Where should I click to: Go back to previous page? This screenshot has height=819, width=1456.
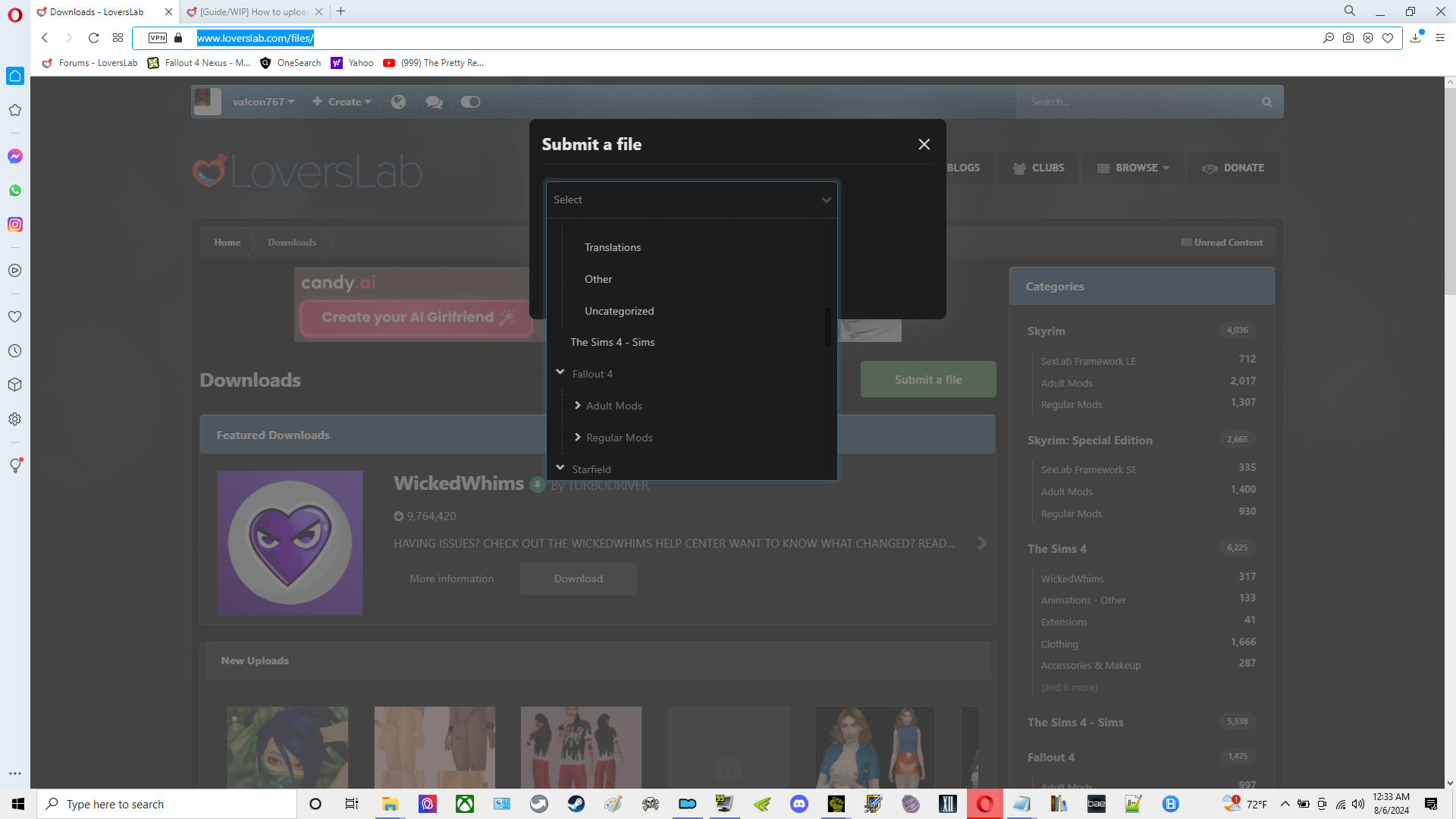pyautogui.click(x=45, y=38)
